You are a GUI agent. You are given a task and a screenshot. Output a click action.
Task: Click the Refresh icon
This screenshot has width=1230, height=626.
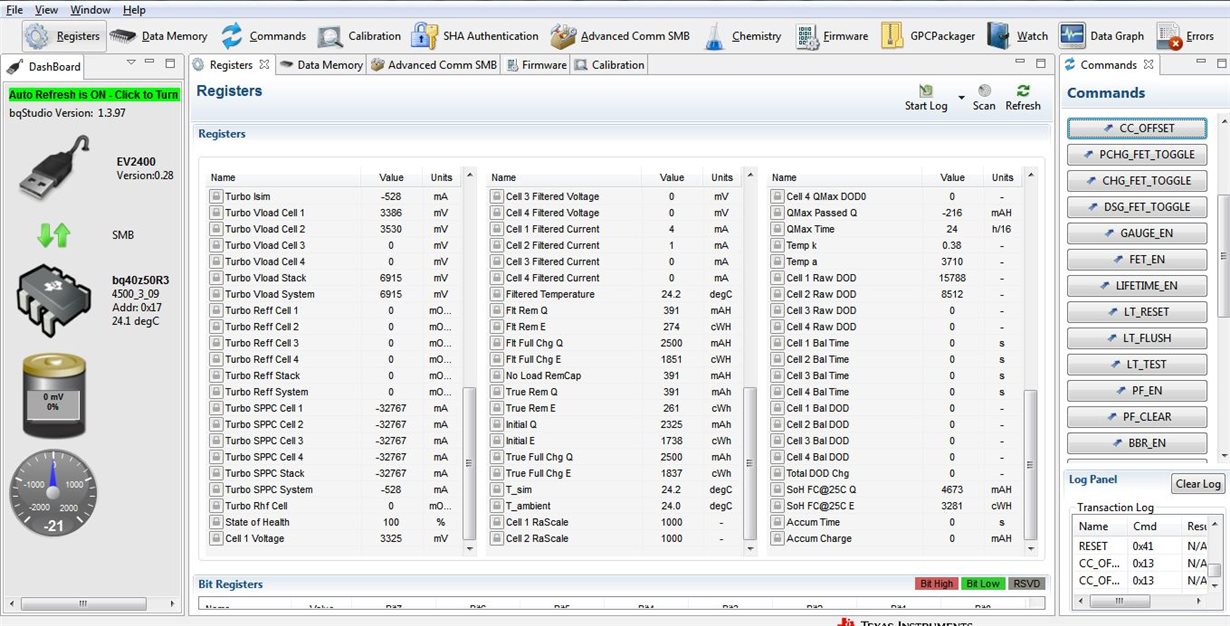pos(1023,91)
